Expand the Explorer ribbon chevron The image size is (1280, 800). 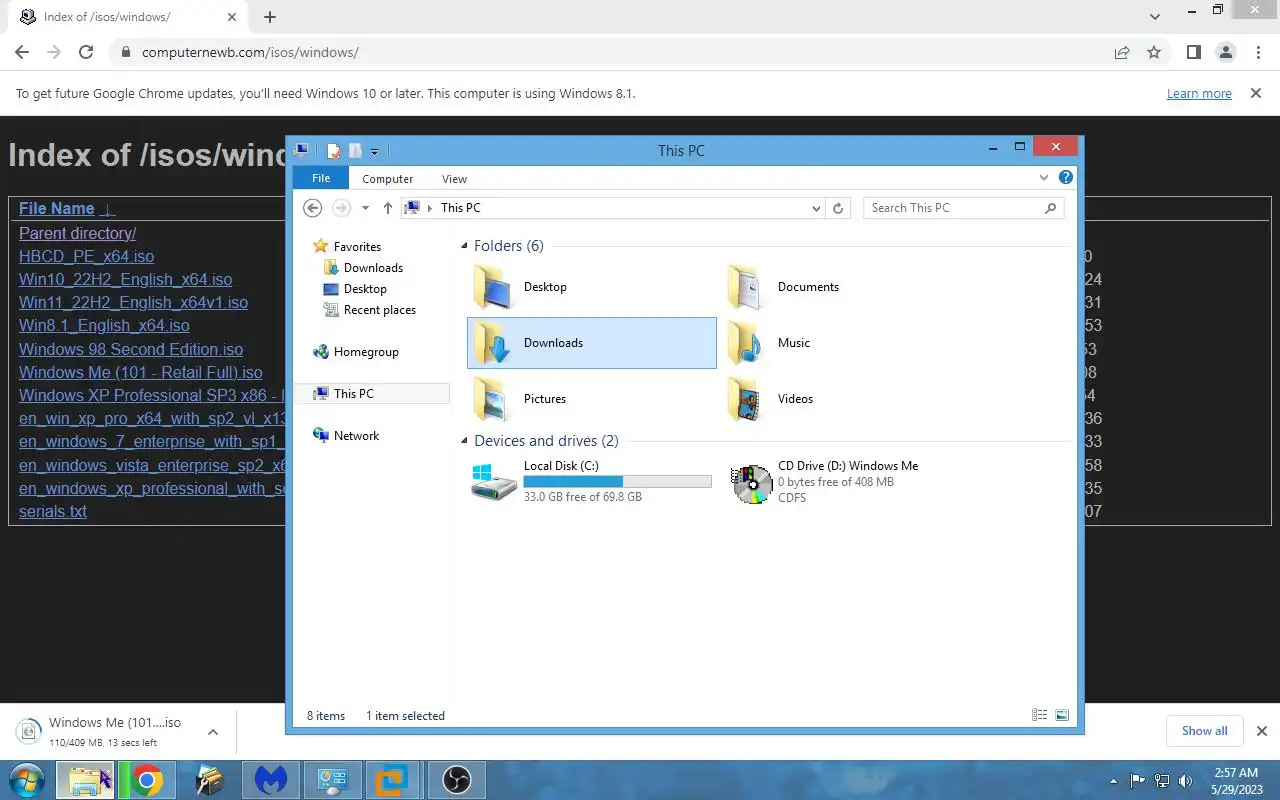[x=1044, y=178]
